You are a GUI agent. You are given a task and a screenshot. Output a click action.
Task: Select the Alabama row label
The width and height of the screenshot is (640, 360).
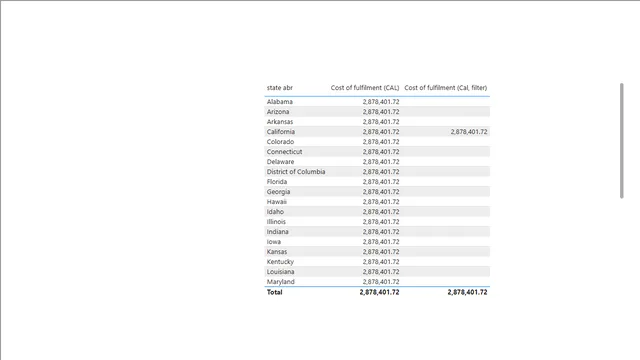(280, 102)
